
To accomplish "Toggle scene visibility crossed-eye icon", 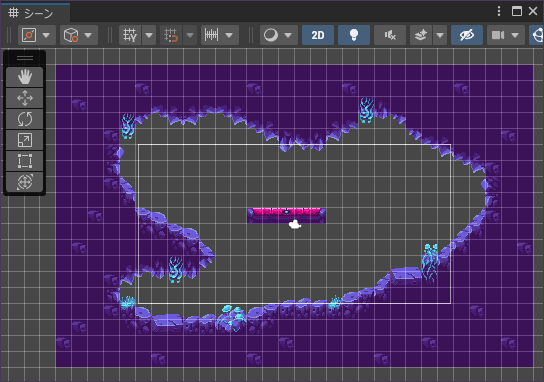I will point(467,35).
